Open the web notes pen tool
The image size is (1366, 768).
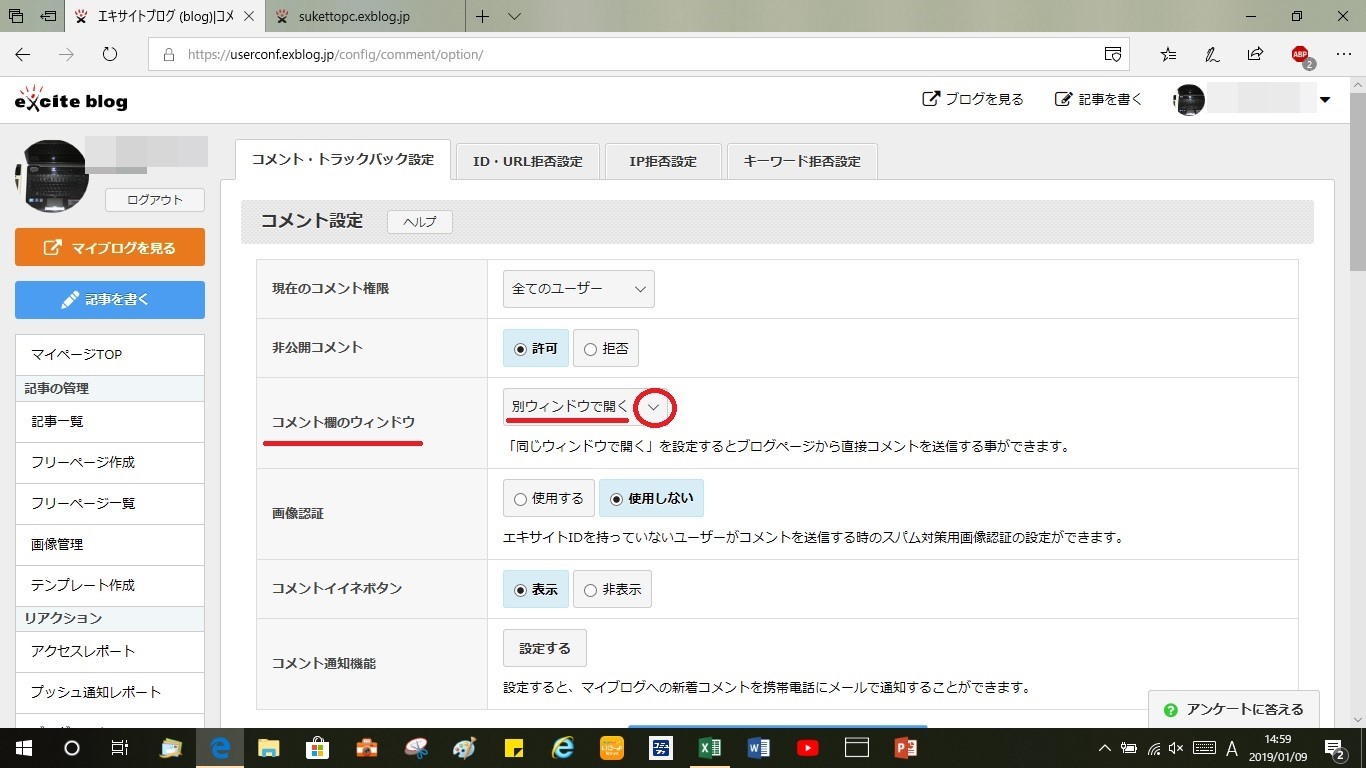coord(1212,54)
